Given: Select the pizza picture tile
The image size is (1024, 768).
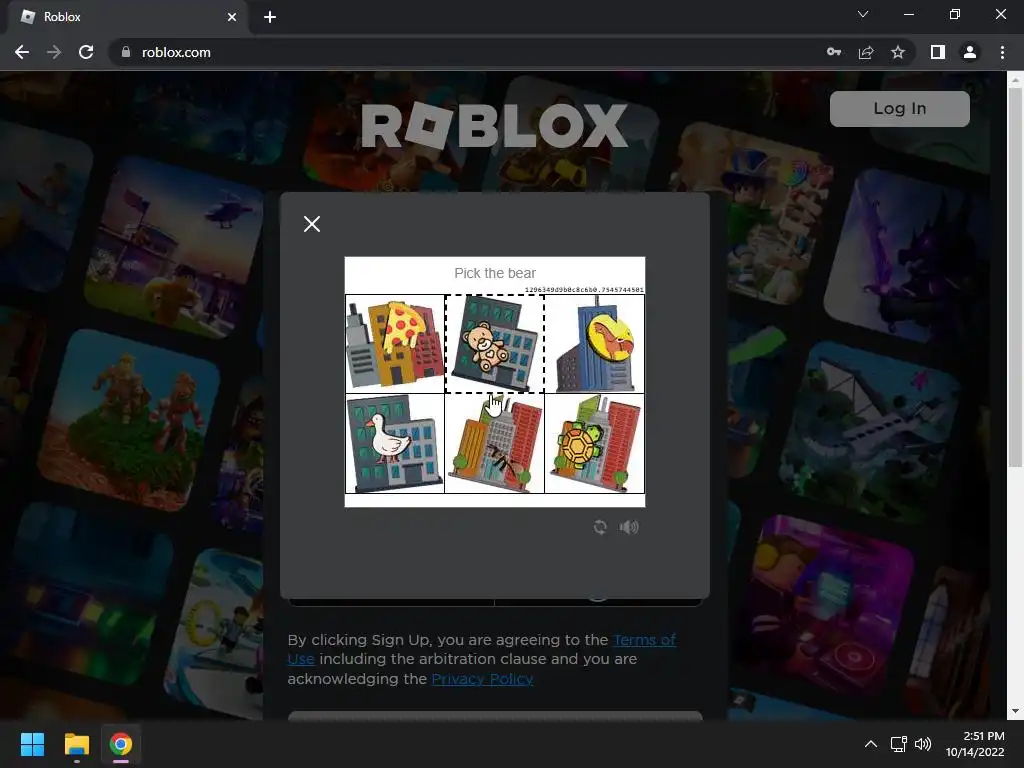Looking at the screenshot, I should pyautogui.click(x=395, y=344).
